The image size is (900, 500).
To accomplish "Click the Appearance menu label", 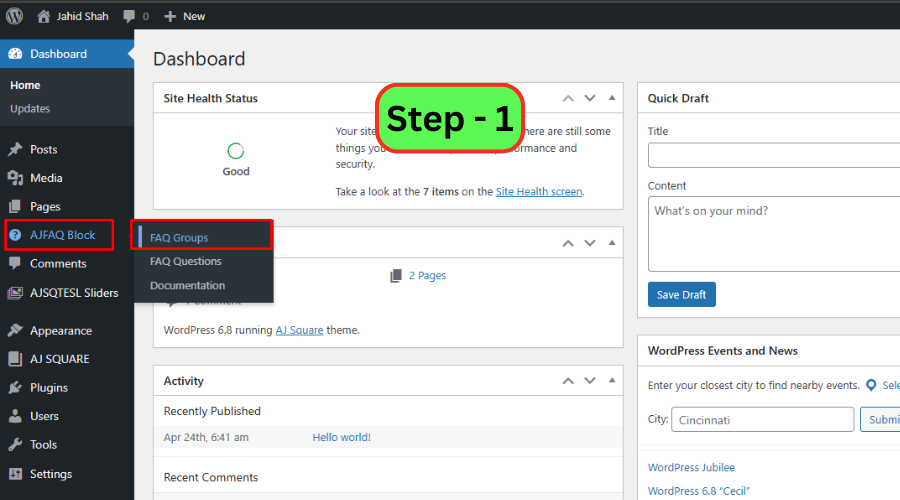I will [x=61, y=331].
